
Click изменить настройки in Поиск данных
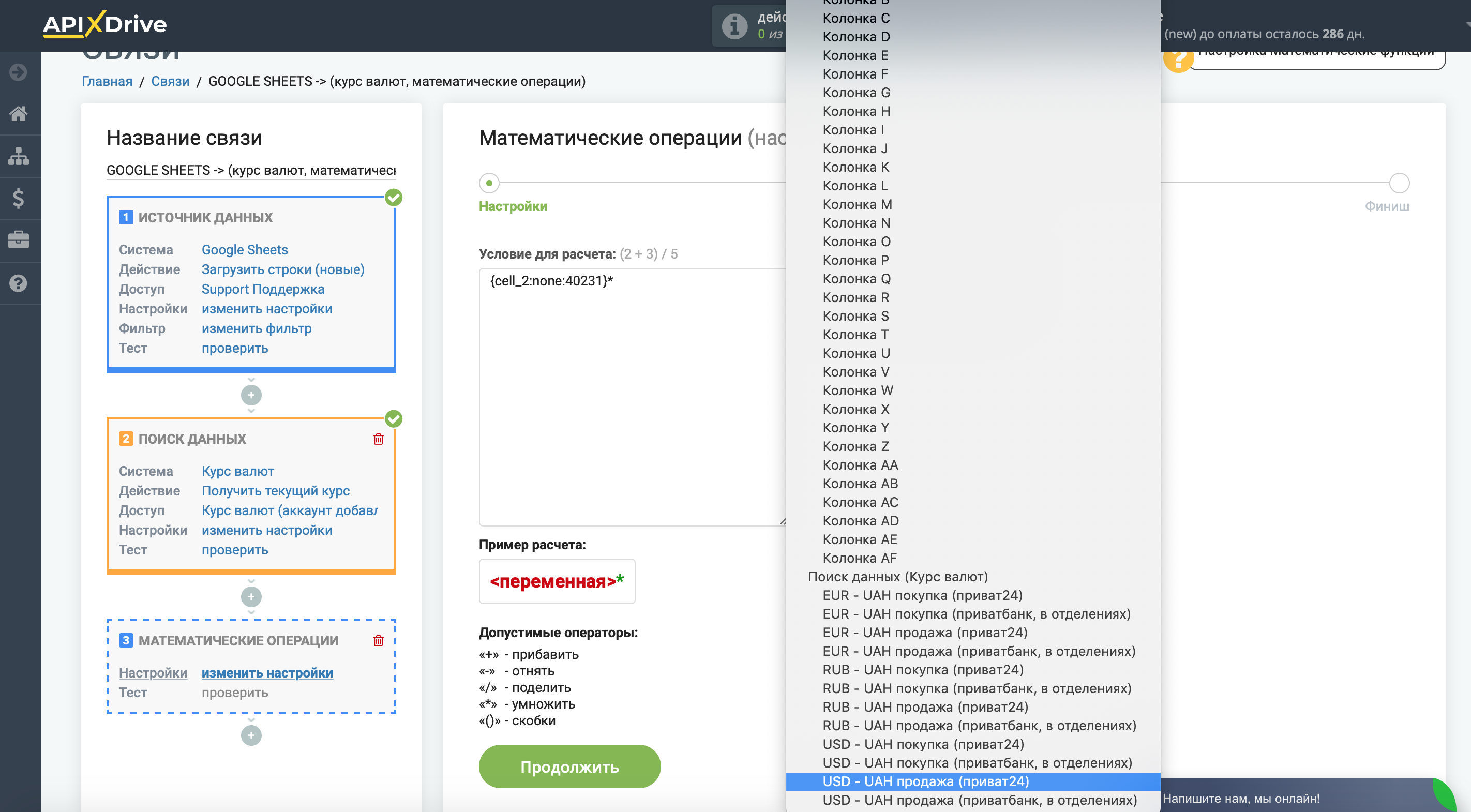(267, 530)
